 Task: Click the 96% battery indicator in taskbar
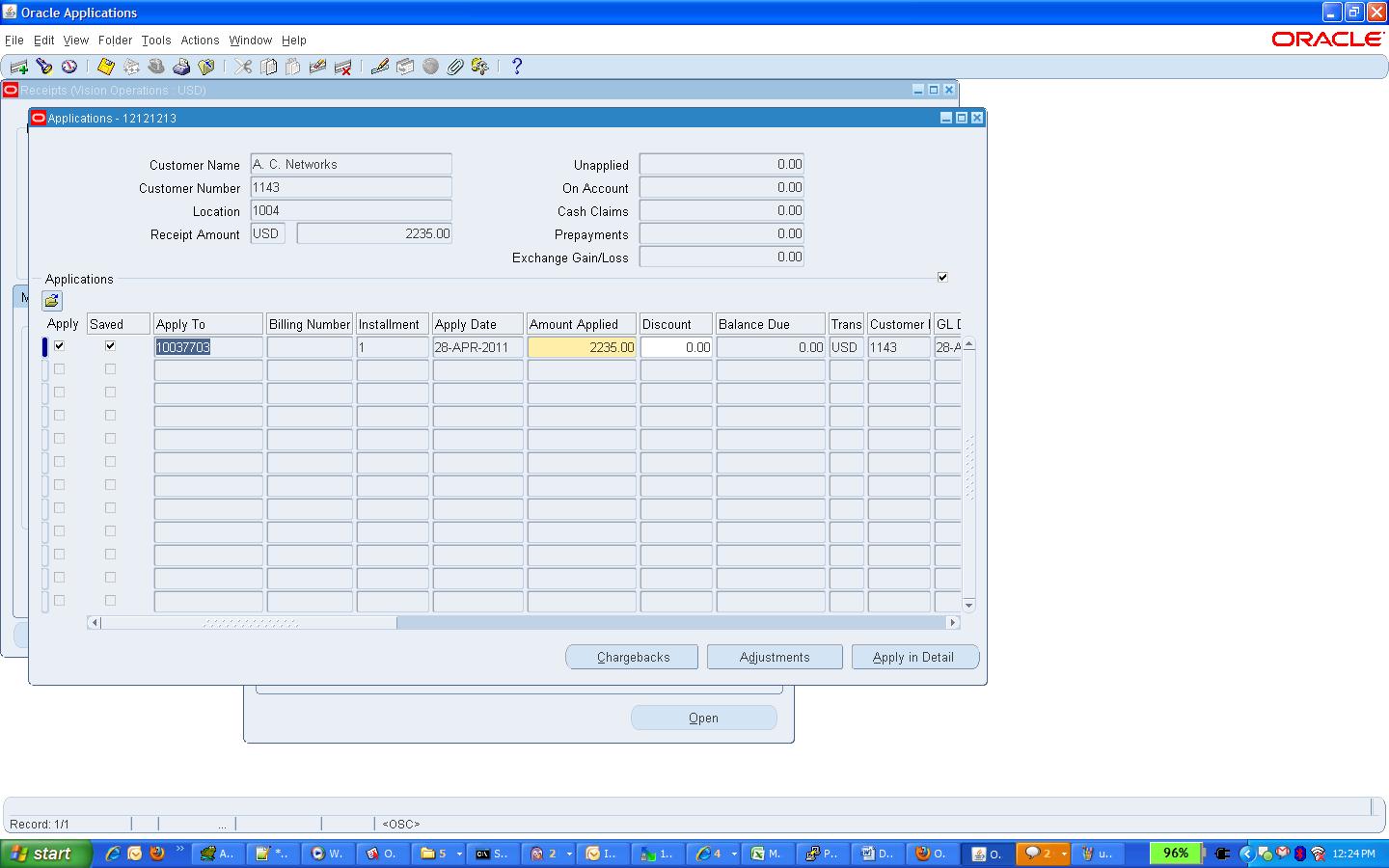click(x=1176, y=854)
